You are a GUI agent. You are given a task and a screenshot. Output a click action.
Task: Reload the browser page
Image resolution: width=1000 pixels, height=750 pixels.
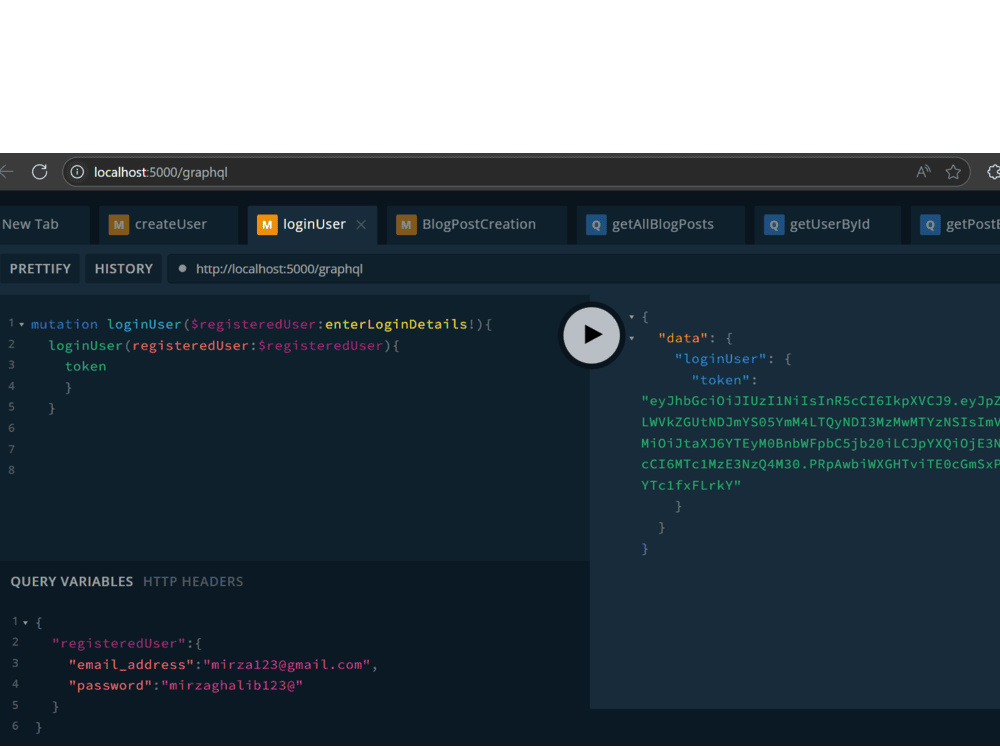coord(40,172)
